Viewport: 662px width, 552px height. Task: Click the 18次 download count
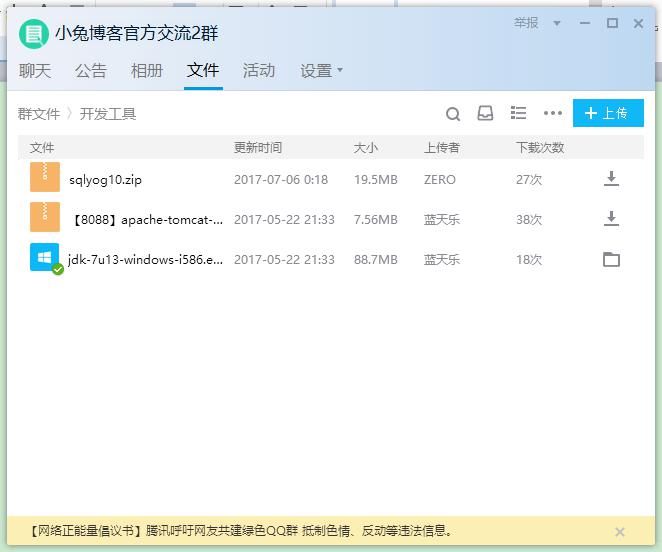529,259
